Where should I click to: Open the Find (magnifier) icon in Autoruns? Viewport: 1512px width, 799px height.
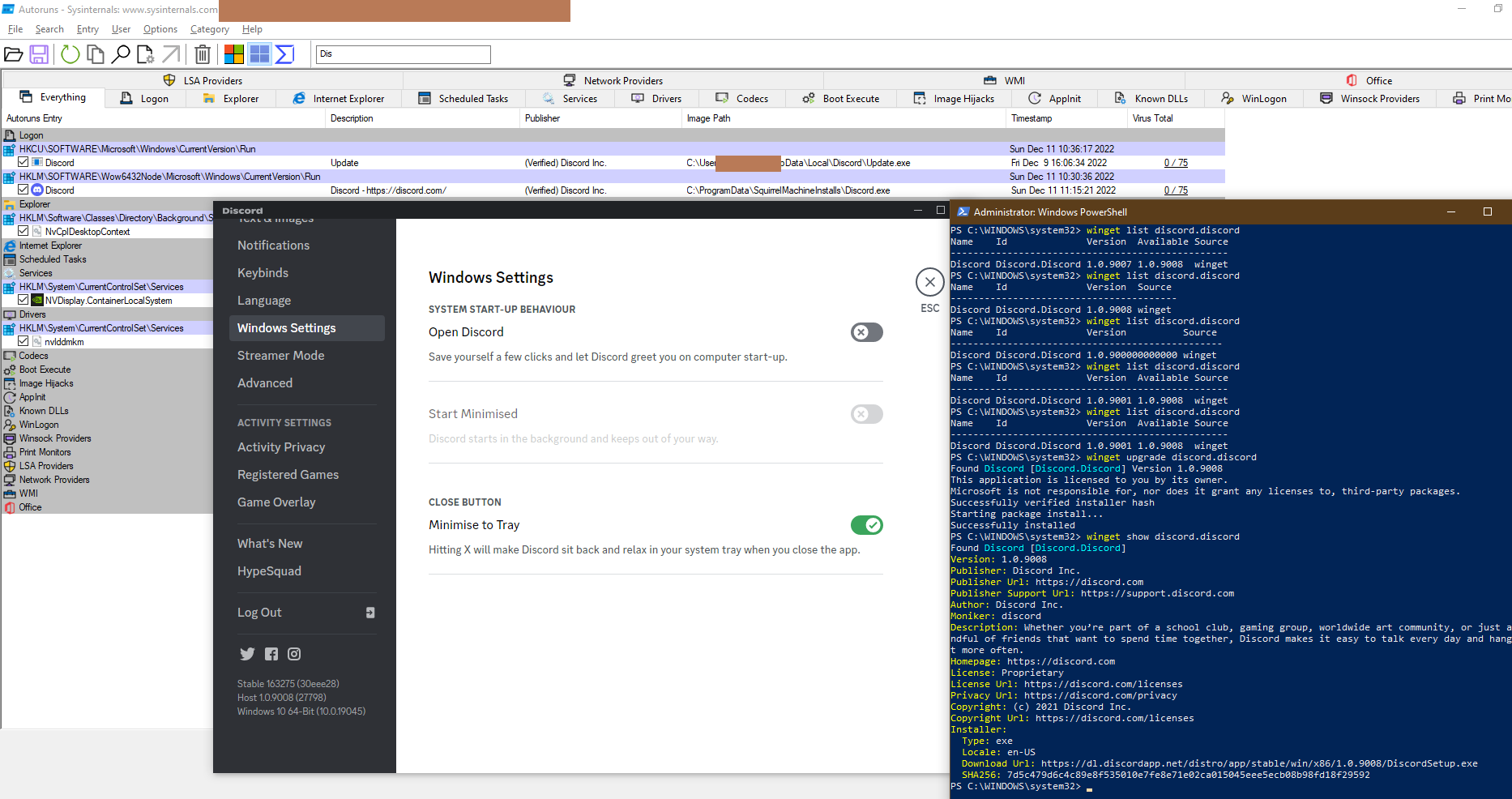(x=122, y=54)
